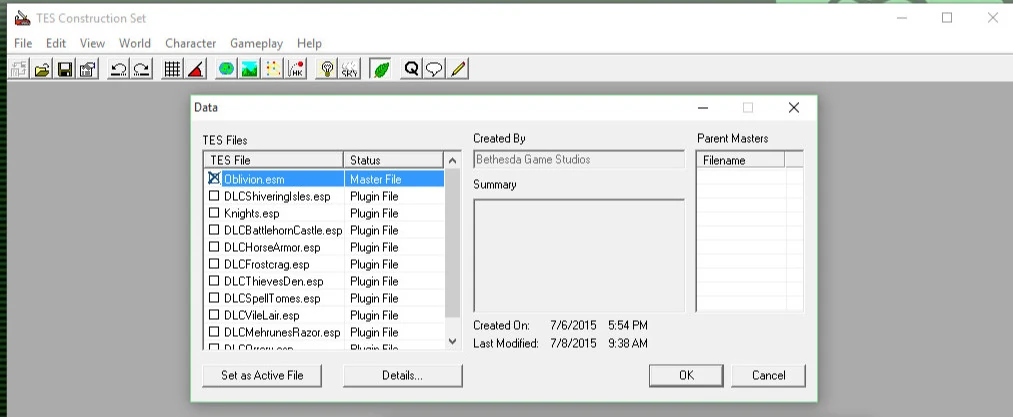Screen dimensions: 1013x417
Task: Toggle the SKY icon
Action: click(x=350, y=69)
